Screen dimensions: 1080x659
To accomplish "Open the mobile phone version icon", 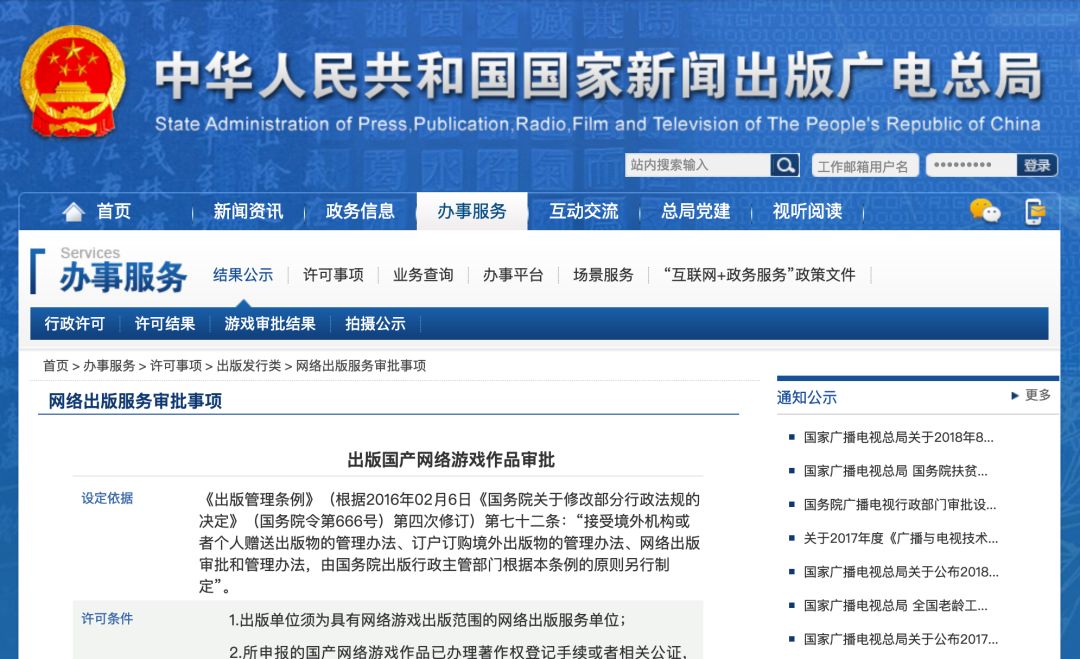I will 1035,211.
